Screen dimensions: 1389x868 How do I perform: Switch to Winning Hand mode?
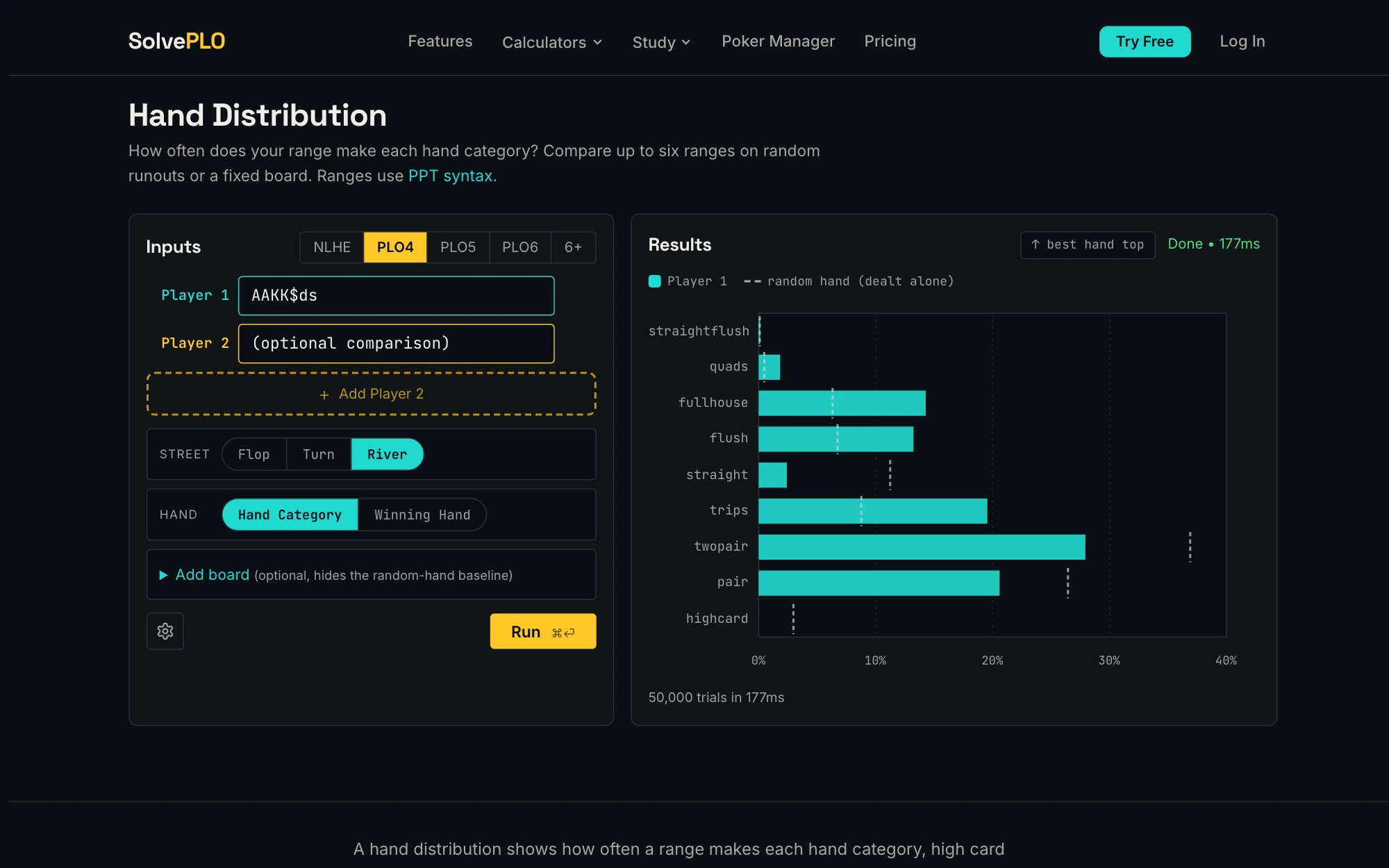tap(422, 515)
